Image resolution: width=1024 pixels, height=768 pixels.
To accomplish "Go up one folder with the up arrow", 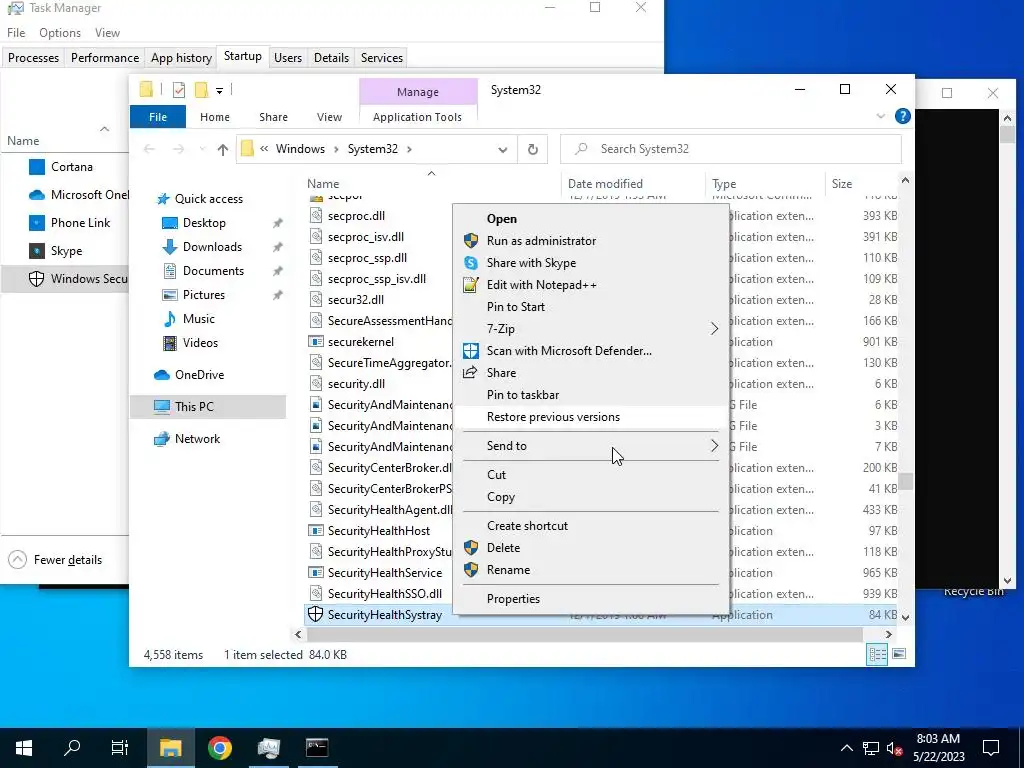I will (x=223, y=150).
